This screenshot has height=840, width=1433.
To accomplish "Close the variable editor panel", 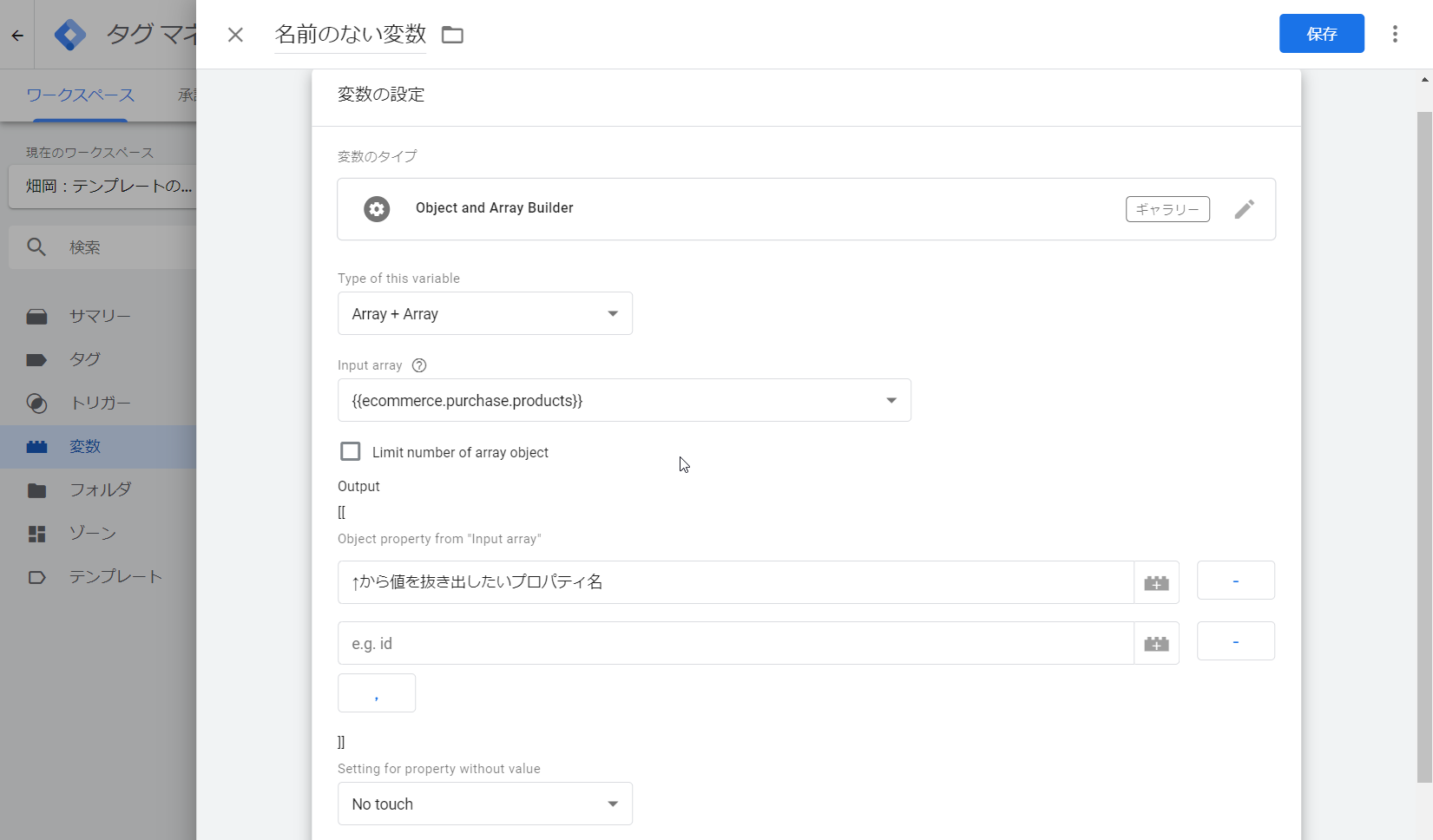I will click(235, 35).
